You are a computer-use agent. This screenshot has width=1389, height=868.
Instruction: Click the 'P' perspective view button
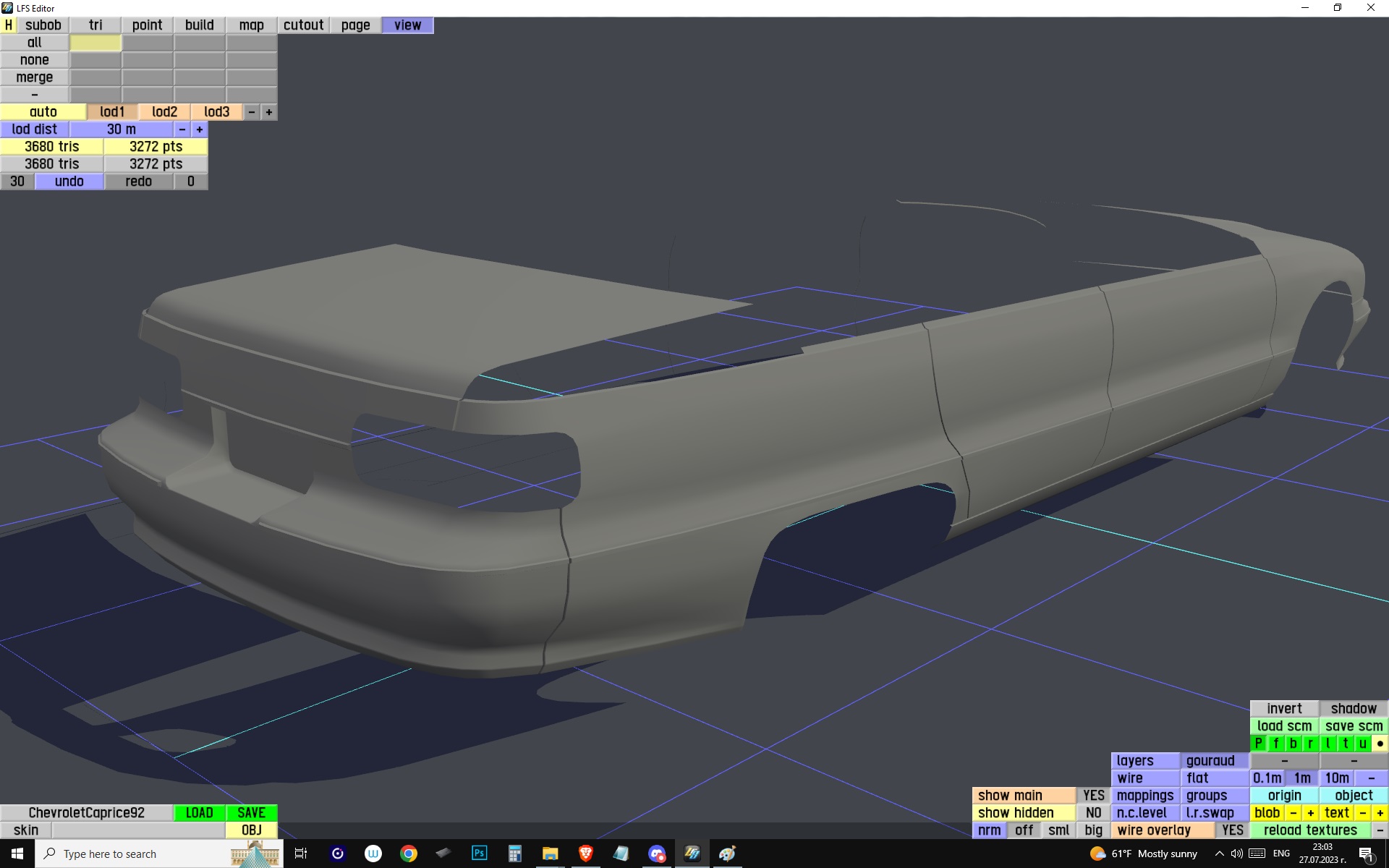pyautogui.click(x=1258, y=743)
